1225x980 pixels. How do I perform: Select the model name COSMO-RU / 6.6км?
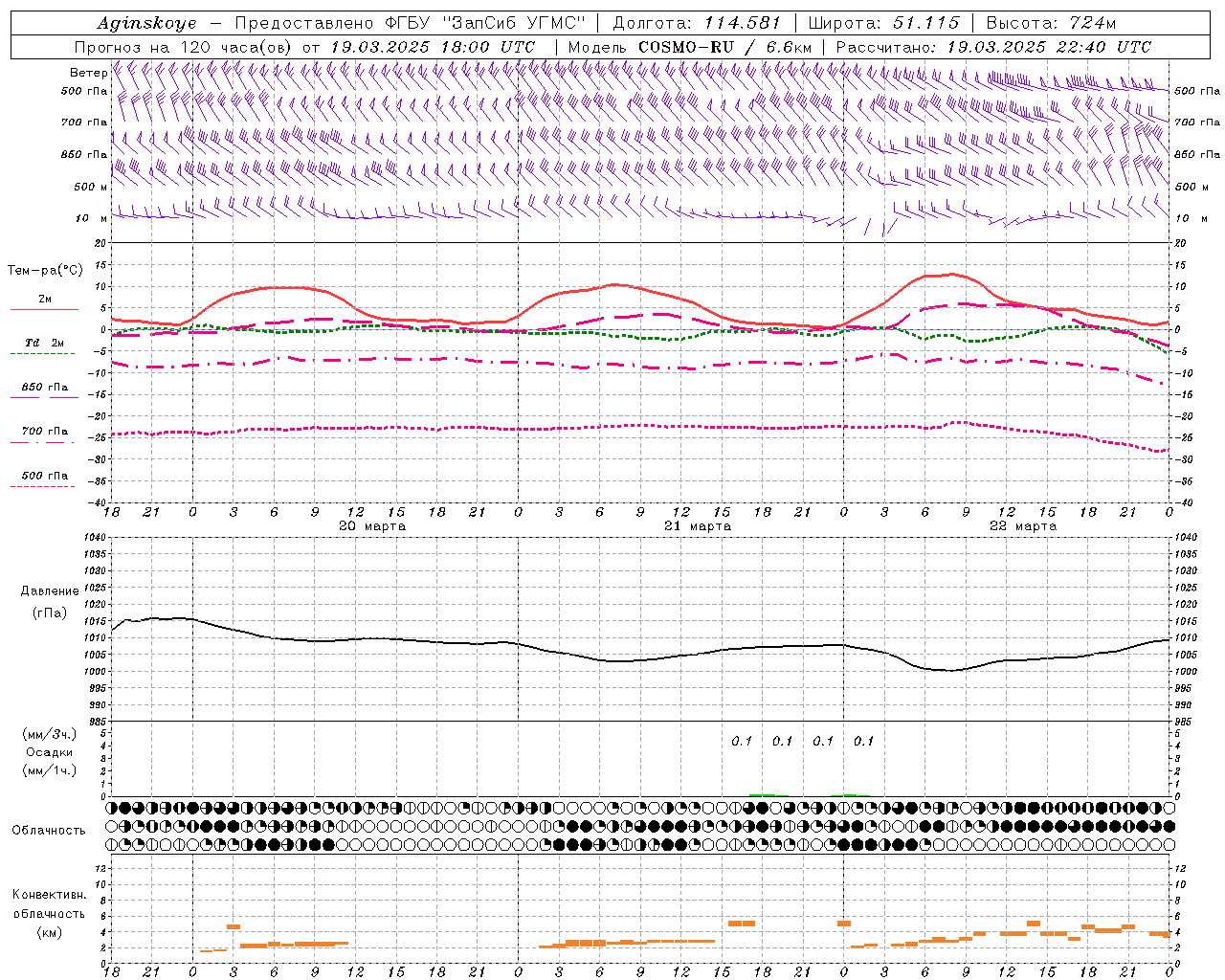coord(725,47)
